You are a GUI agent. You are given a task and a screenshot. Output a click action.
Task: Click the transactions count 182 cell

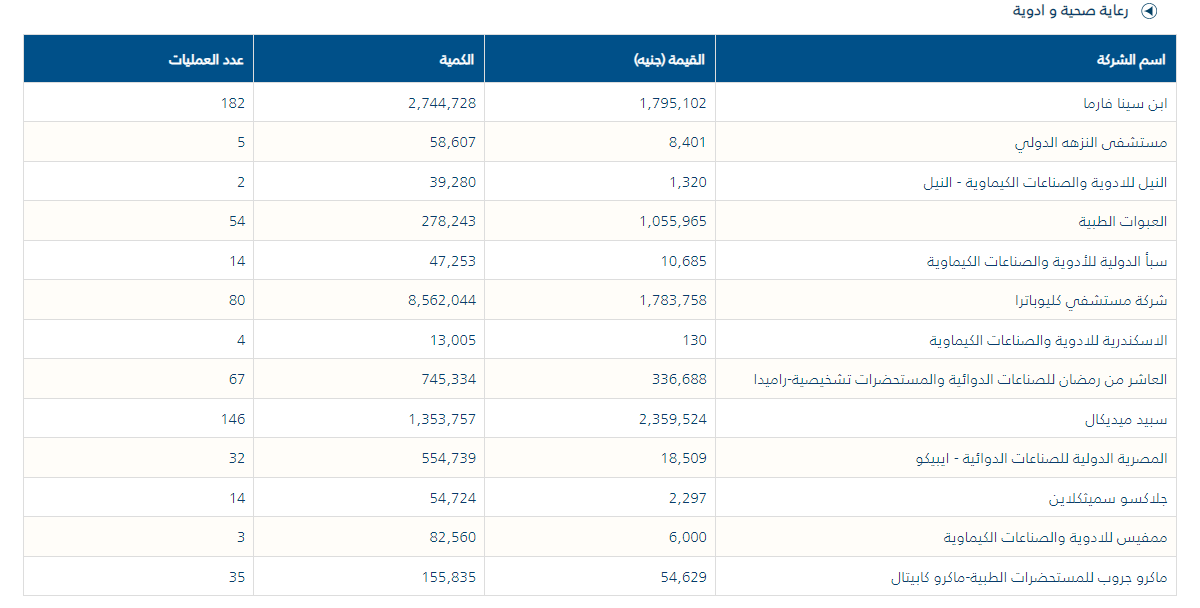click(233, 103)
